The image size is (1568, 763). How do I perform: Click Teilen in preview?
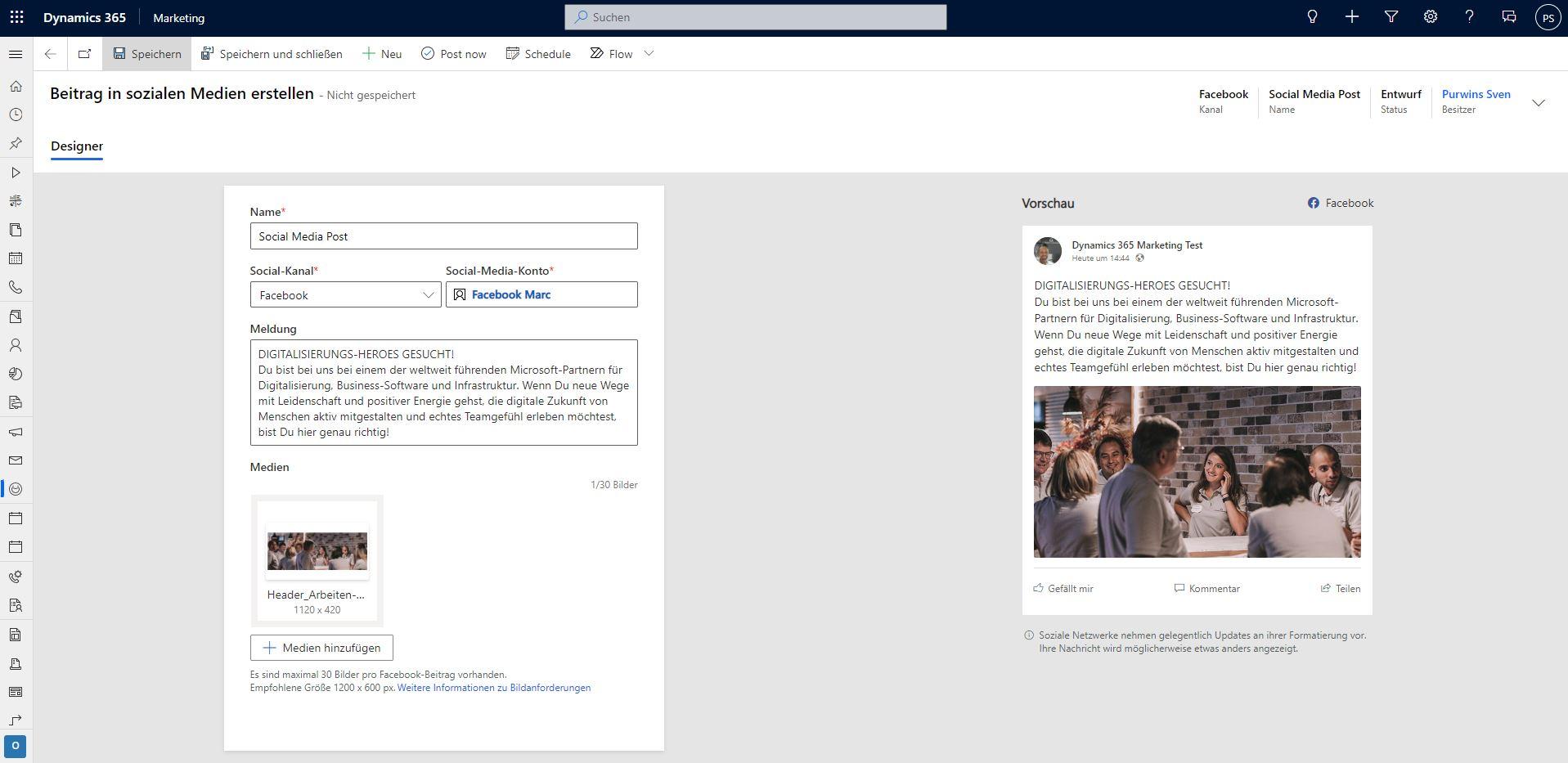(1341, 589)
